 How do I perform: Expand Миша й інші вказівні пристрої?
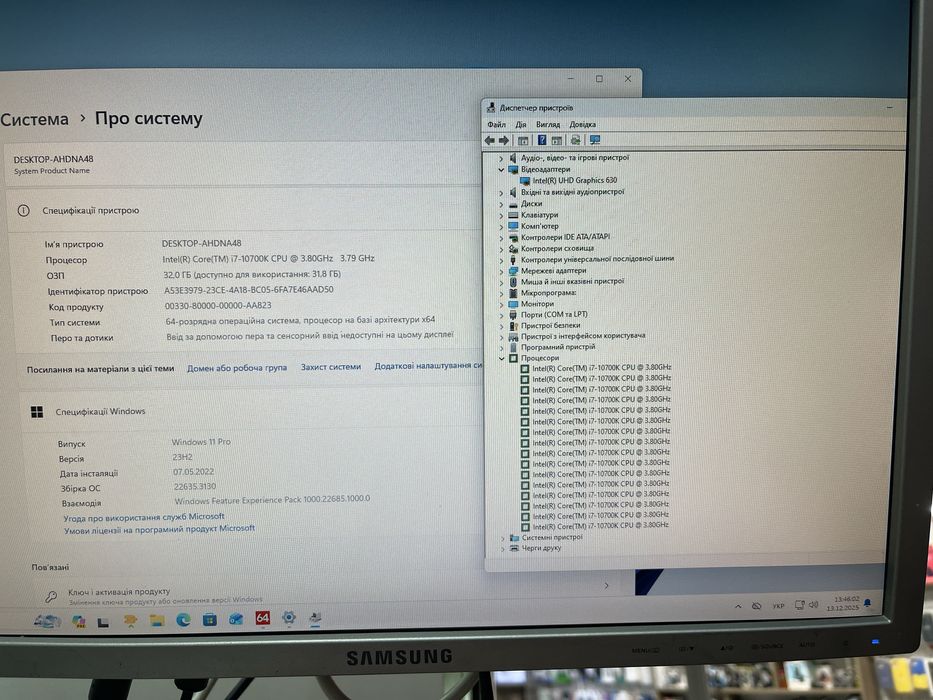click(x=501, y=282)
